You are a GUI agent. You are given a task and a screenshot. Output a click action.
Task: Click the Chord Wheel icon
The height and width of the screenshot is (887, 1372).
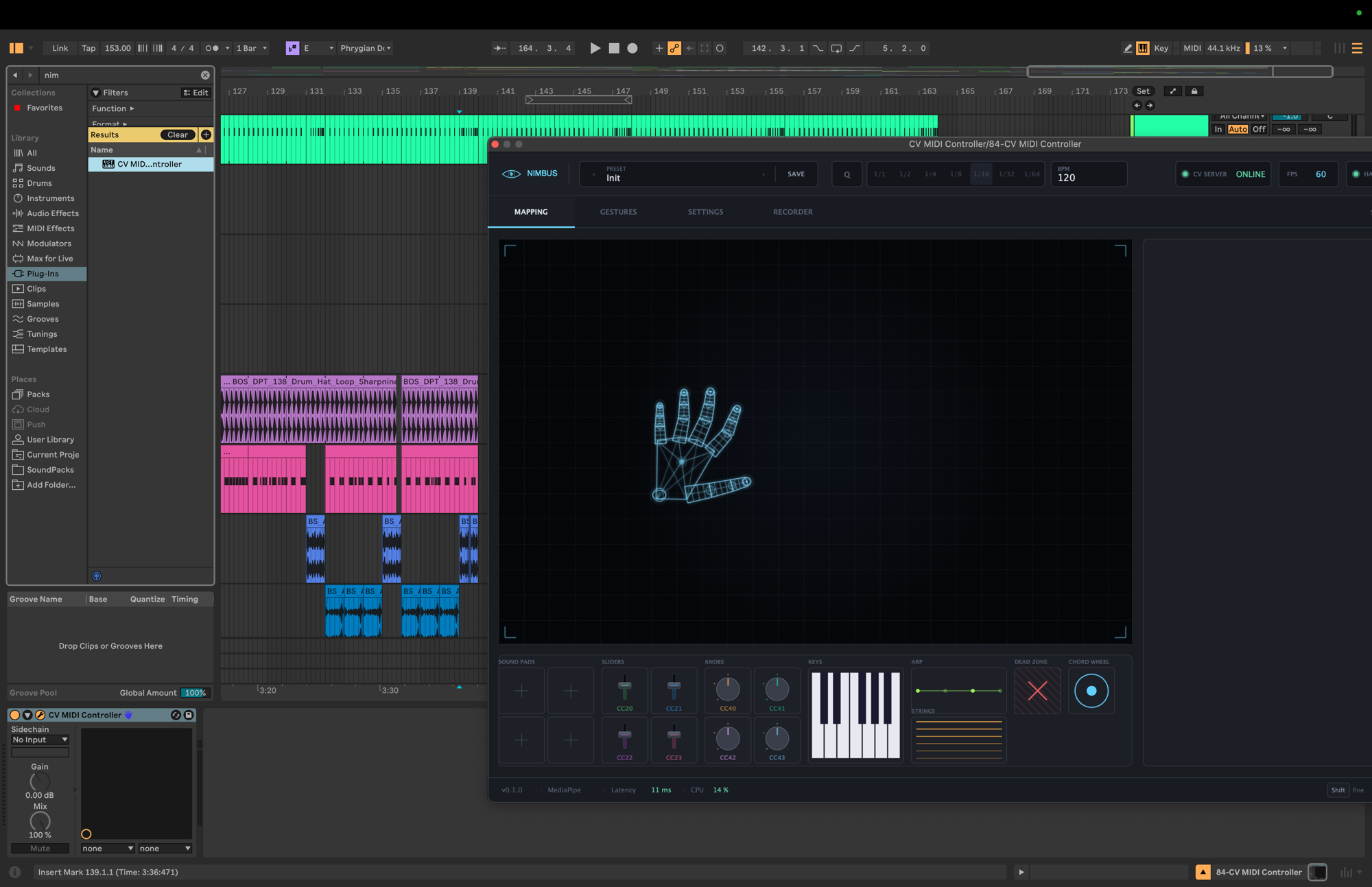(1091, 691)
